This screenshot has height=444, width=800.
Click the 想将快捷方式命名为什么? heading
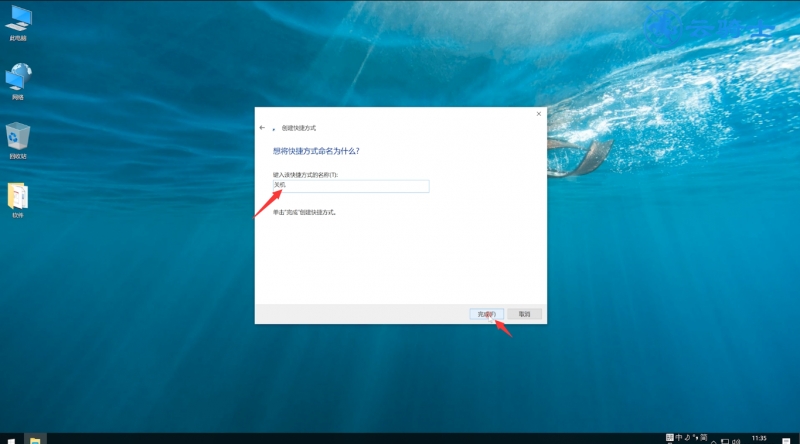tap(316, 151)
